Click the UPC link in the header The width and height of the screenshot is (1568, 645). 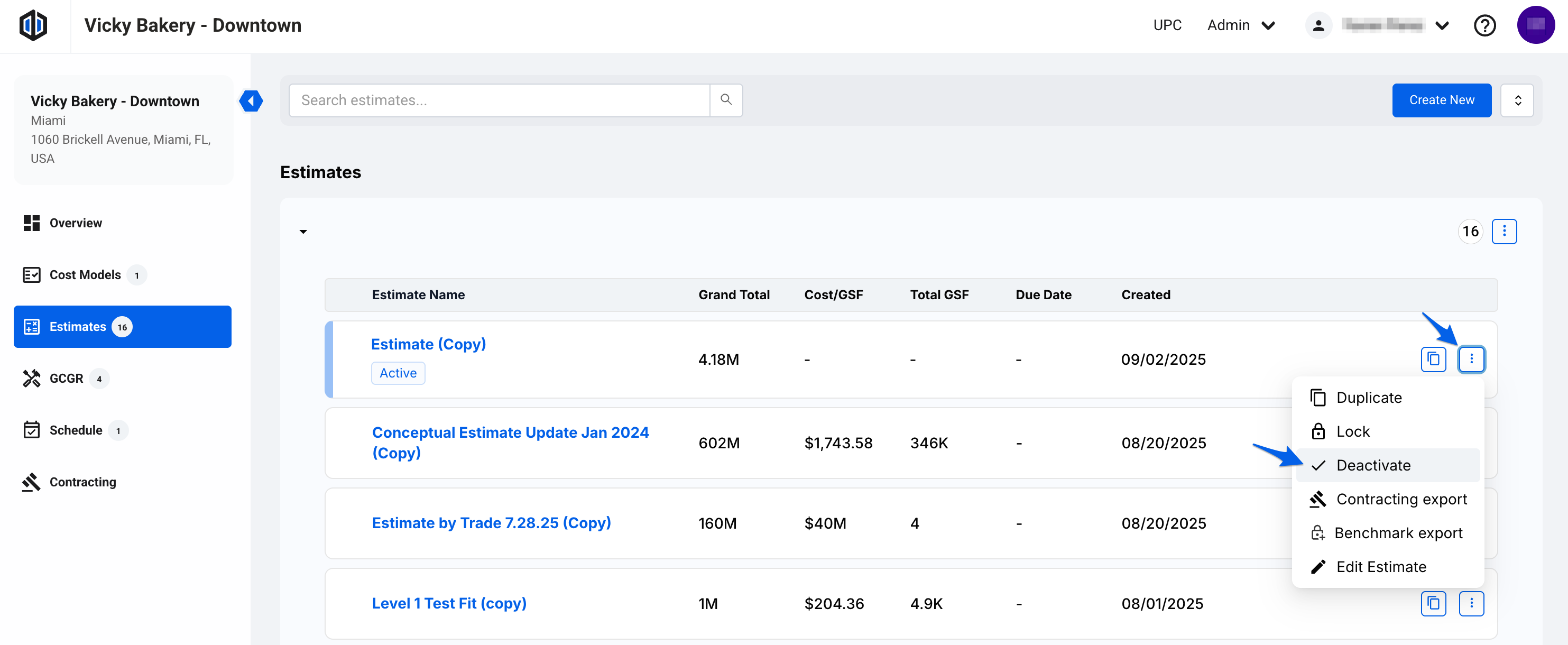(x=1166, y=25)
